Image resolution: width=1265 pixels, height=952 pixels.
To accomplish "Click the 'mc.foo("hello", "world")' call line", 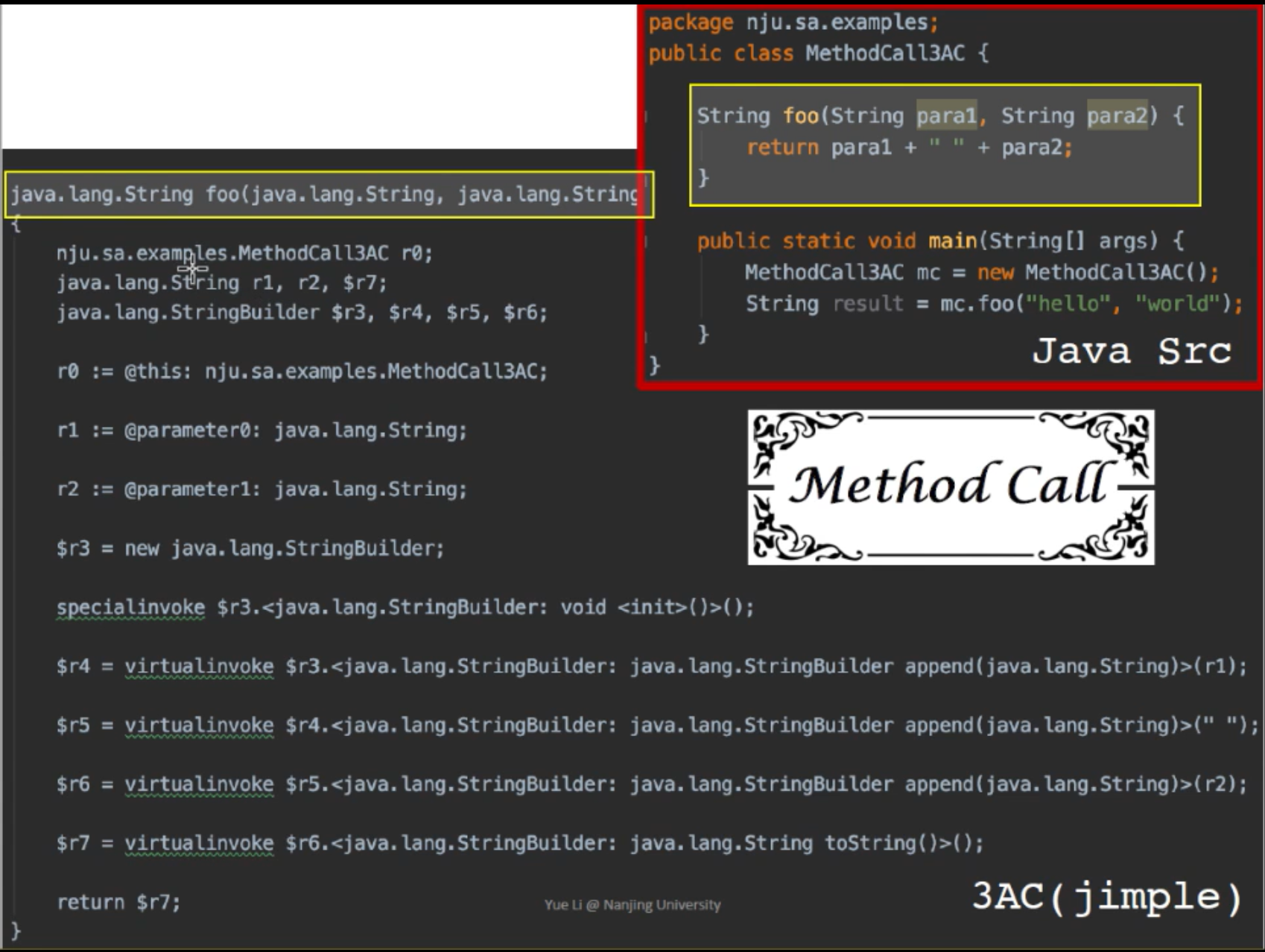I will [x=995, y=304].
